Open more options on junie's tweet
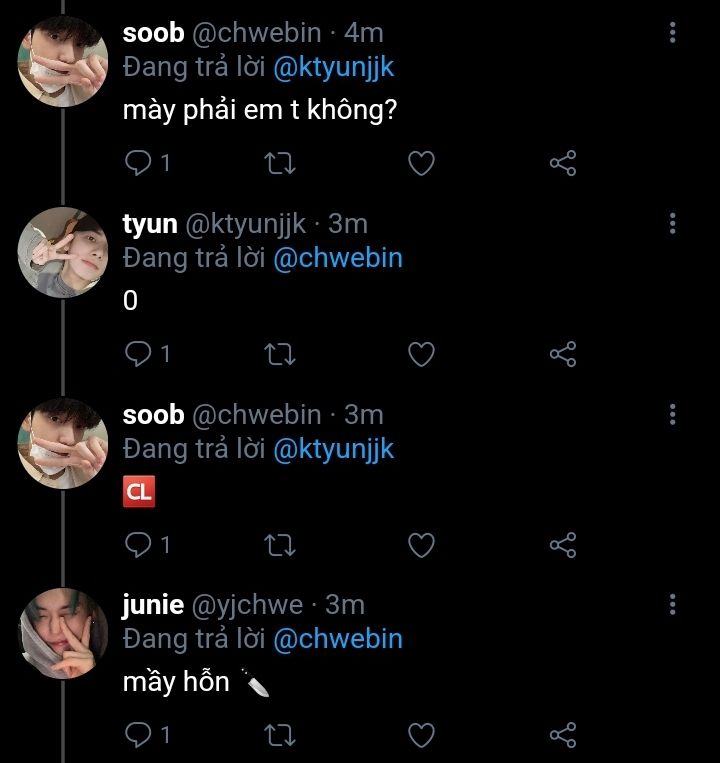Viewport: 720px width, 763px height. (672, 604)
